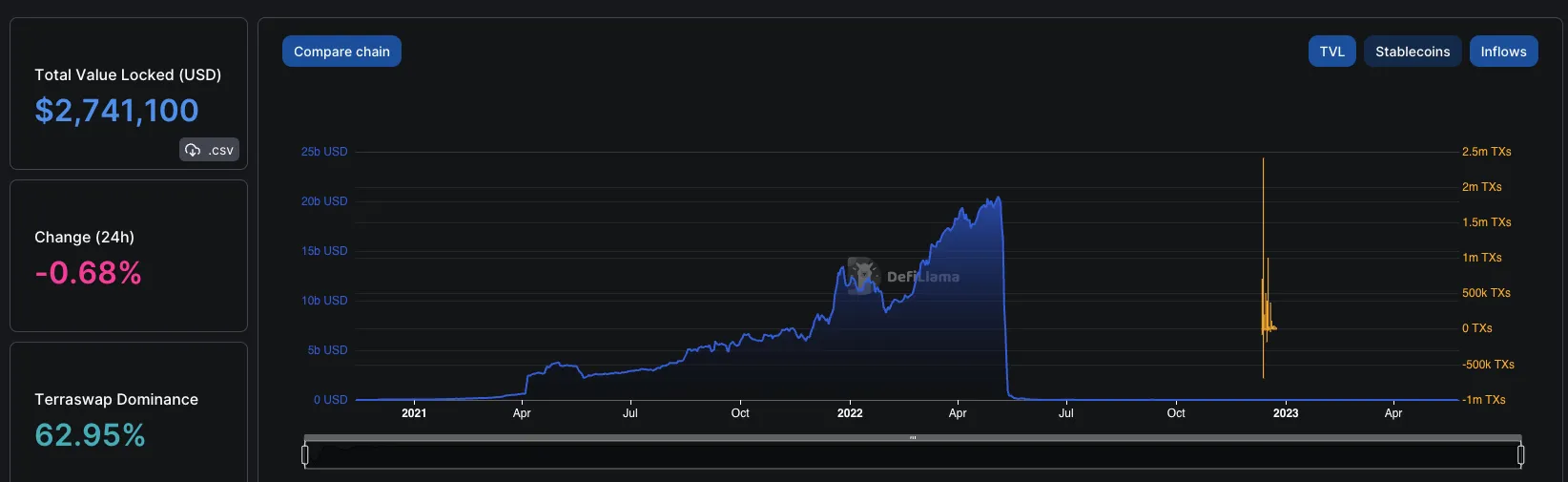Click the Total Value Locked (USD) label
The image size is (1568, 482).
click(x=128, y=74)
